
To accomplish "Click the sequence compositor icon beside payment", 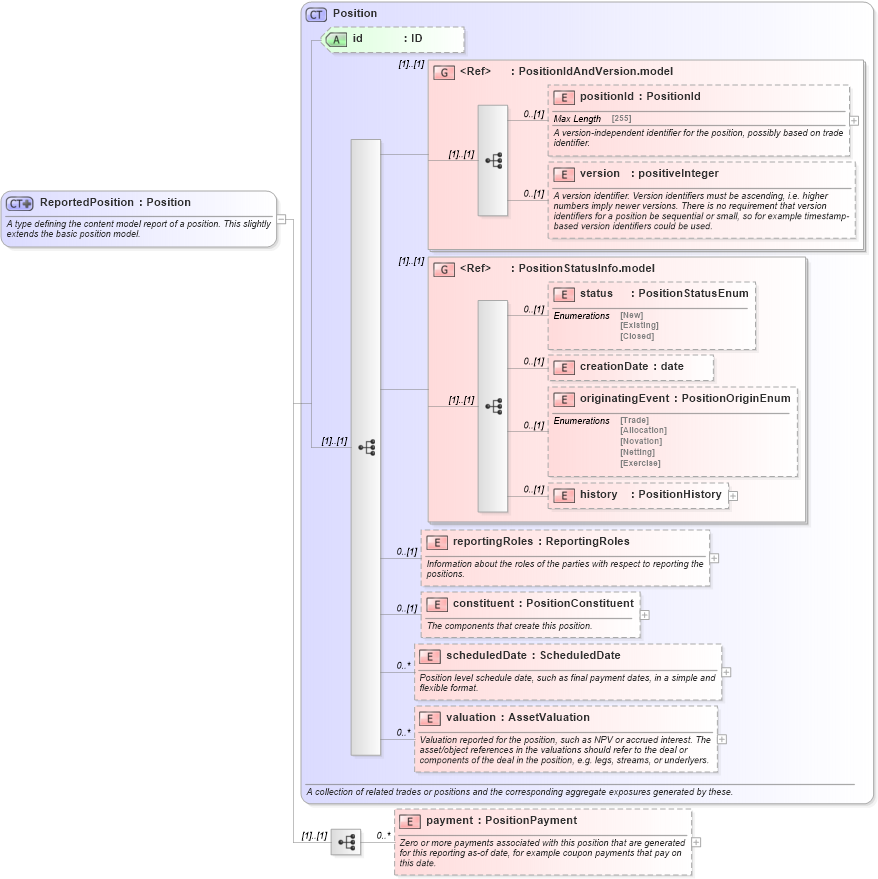I will coord(348,841).
